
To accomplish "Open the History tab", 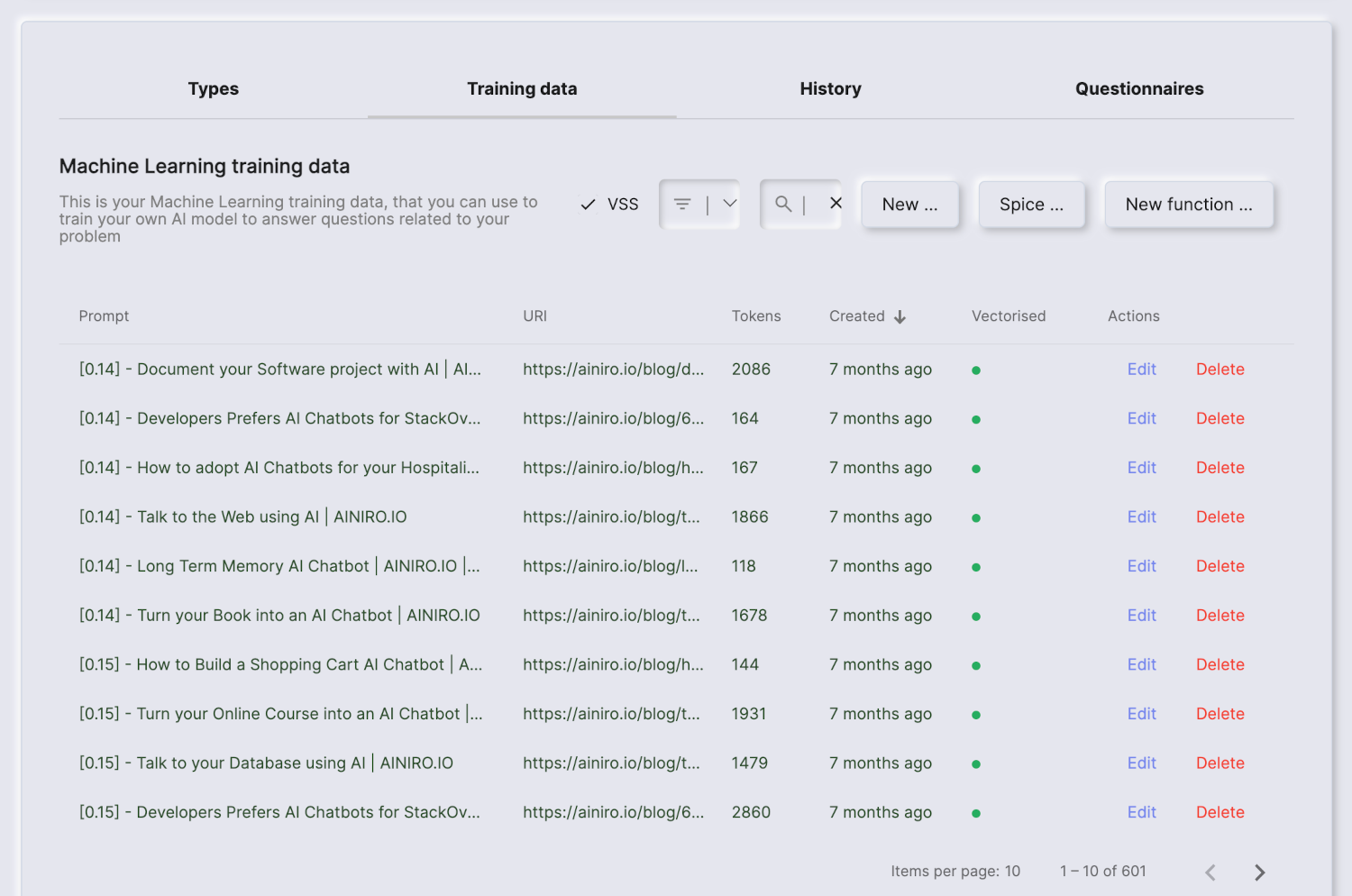I will [x=831, y=88].
